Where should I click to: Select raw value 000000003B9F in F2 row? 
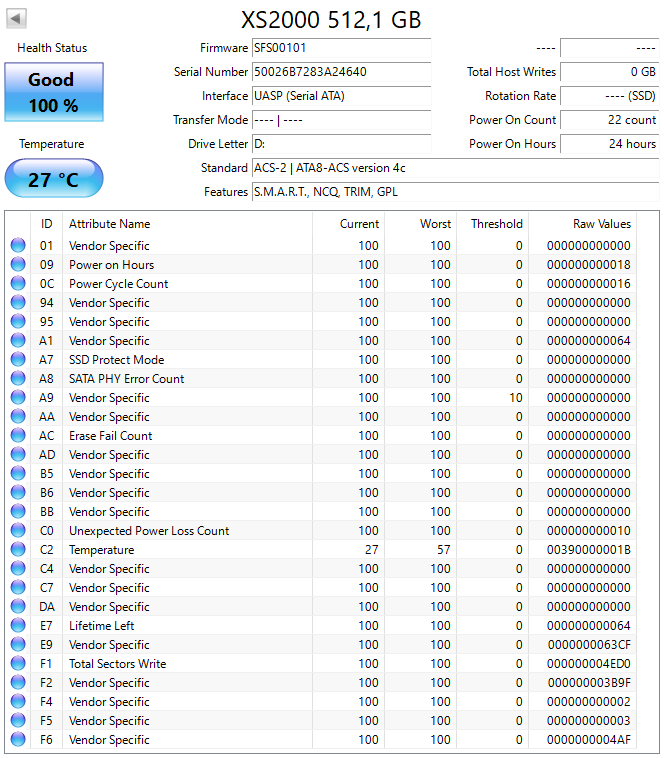point(589,683)
